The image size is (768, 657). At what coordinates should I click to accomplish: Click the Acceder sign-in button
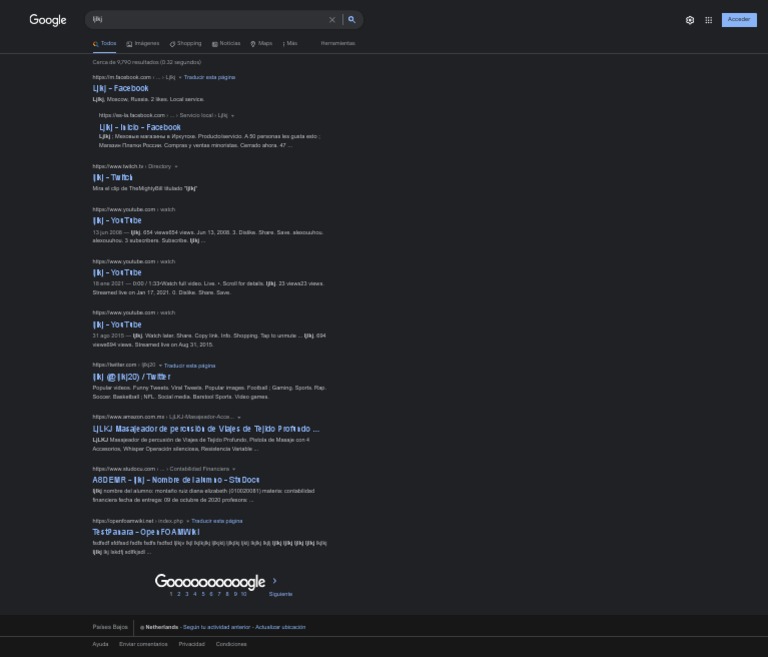tap(739, 20)
